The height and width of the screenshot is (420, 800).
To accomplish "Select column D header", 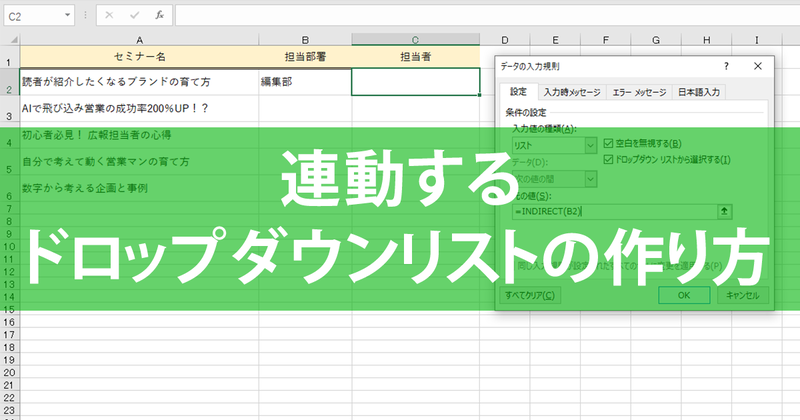I will click(505, 40).
